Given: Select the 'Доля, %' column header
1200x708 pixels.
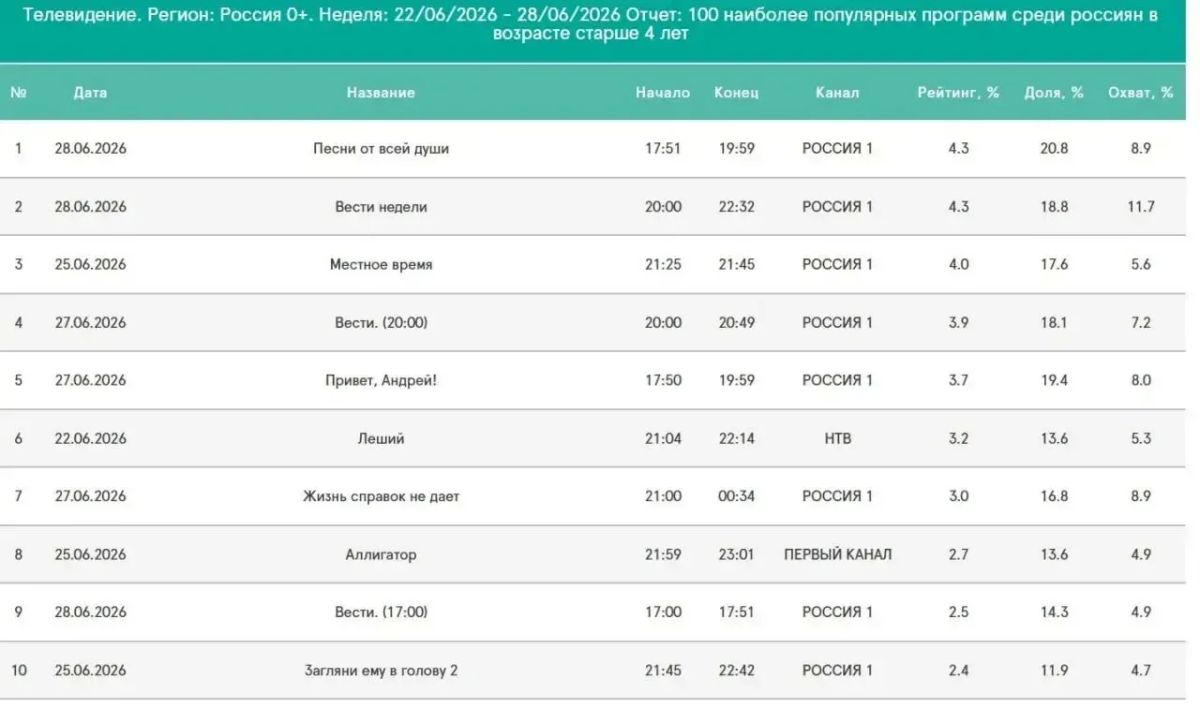Looking at the screenshot, I should [1054, 92].
